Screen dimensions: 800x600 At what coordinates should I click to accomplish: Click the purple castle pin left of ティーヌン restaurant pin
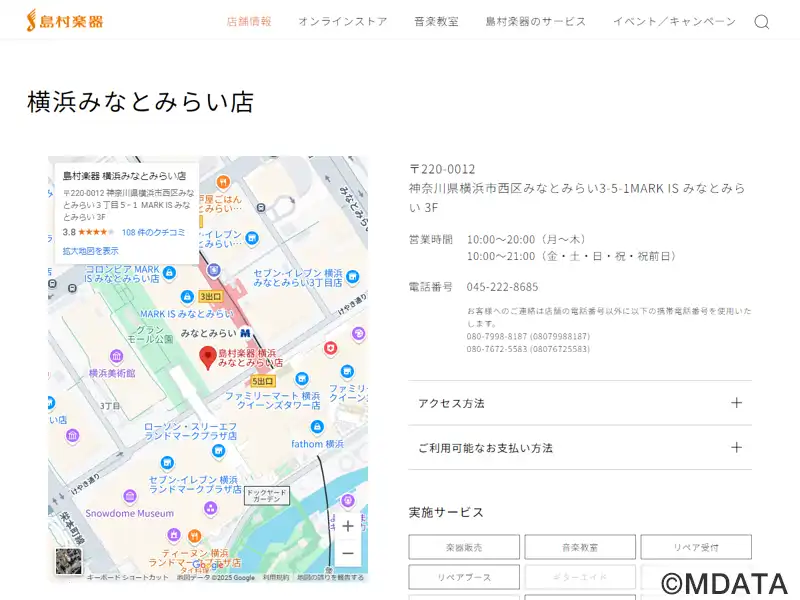(x=174, y=535)
